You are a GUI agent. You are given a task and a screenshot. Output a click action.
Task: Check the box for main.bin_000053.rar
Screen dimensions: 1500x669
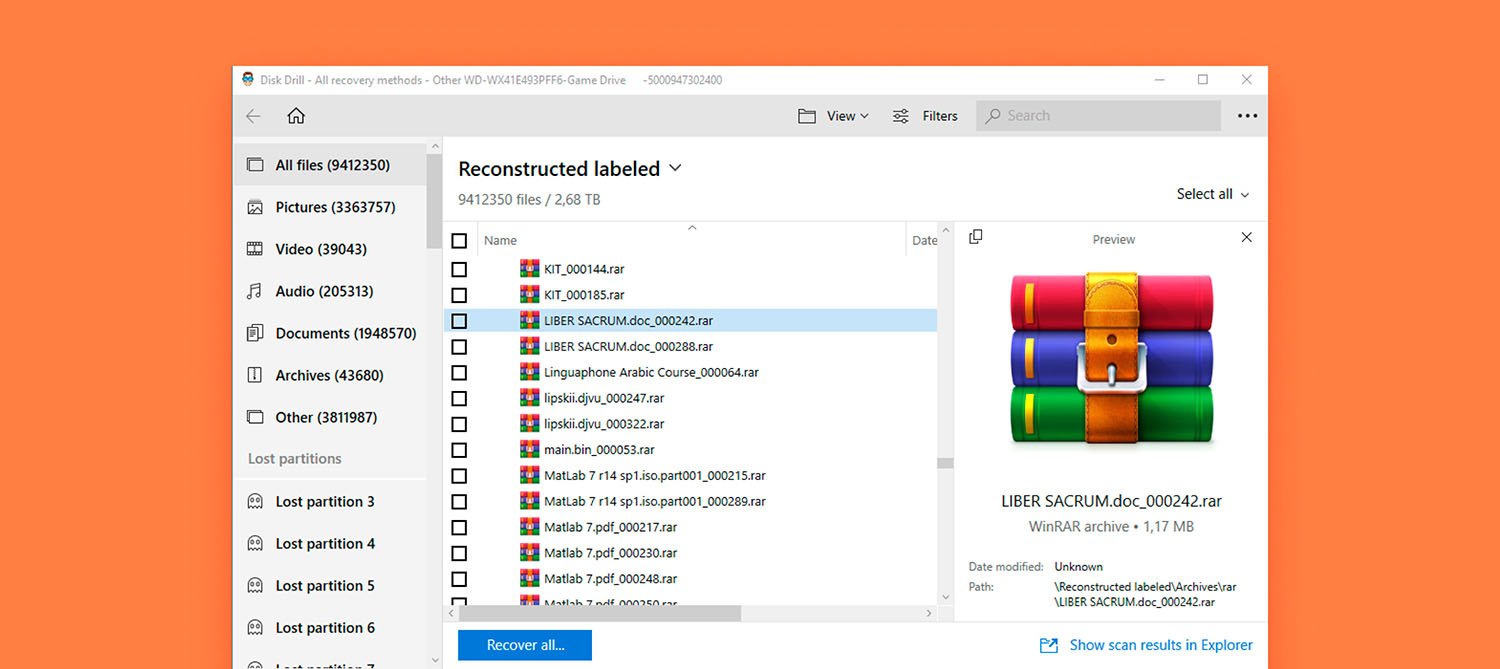point(459,450)
